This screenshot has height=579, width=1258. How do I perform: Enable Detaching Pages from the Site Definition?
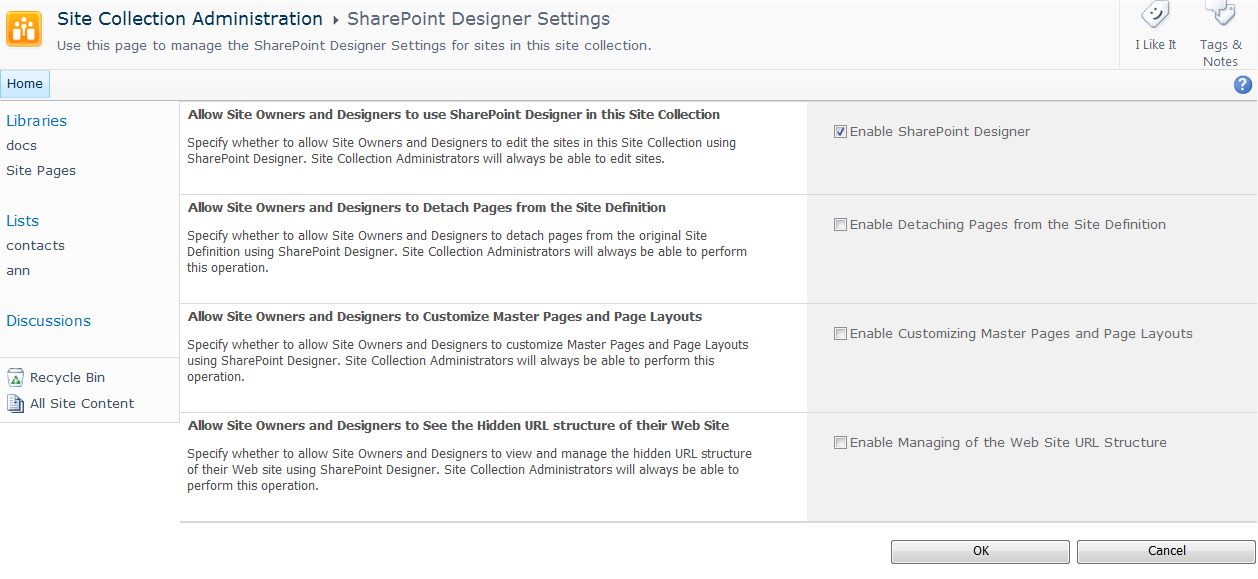pos(840,225)
